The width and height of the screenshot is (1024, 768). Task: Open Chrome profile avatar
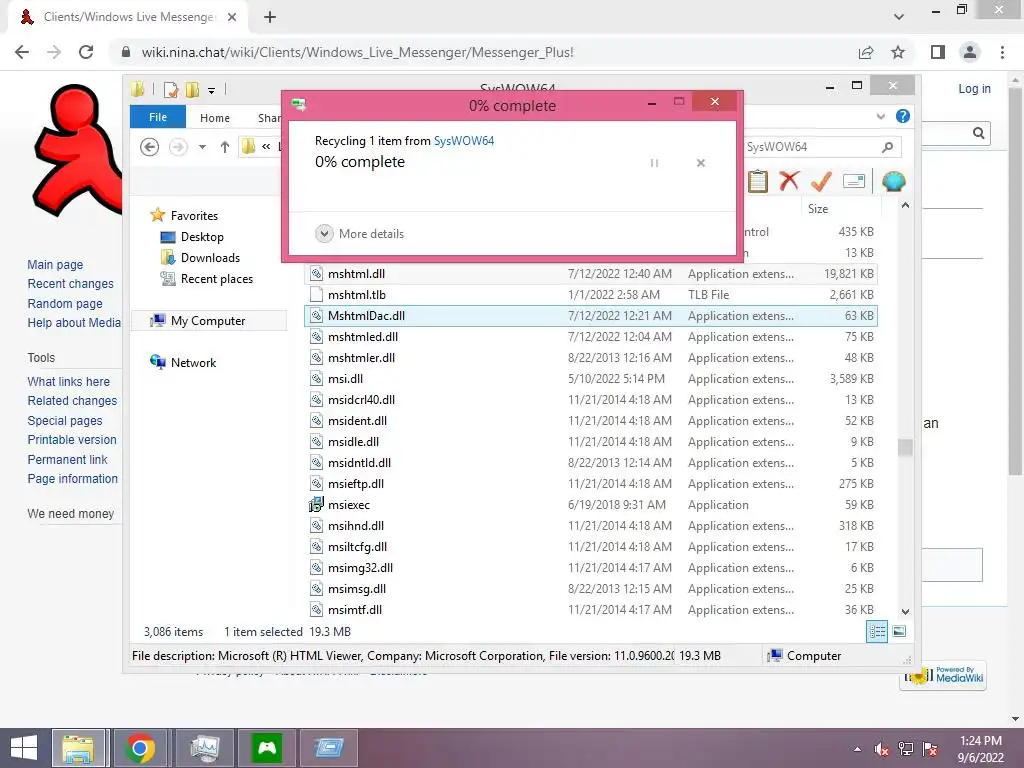click(x=970, y=52)
